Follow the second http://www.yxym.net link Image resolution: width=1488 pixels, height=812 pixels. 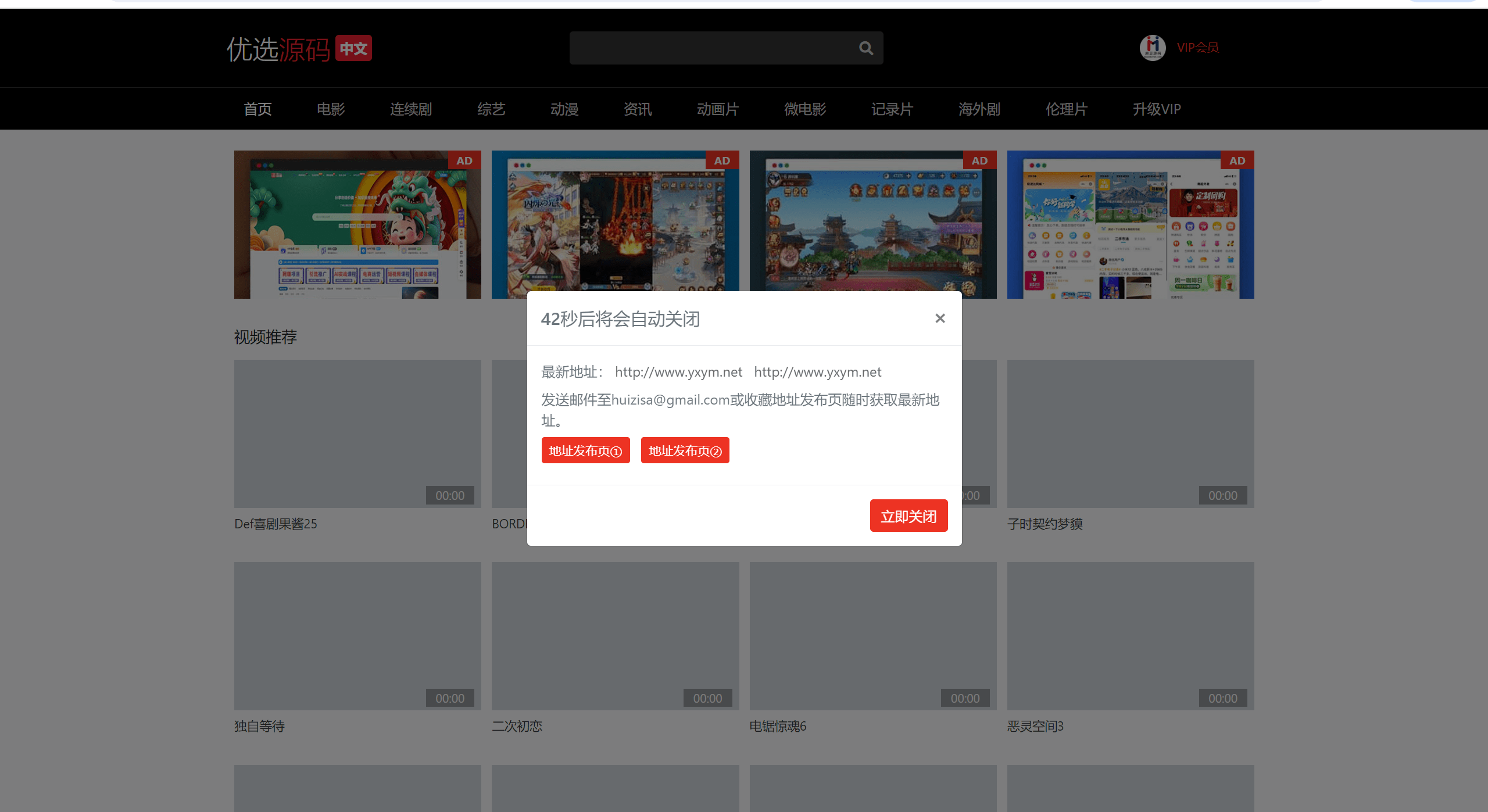817,372
